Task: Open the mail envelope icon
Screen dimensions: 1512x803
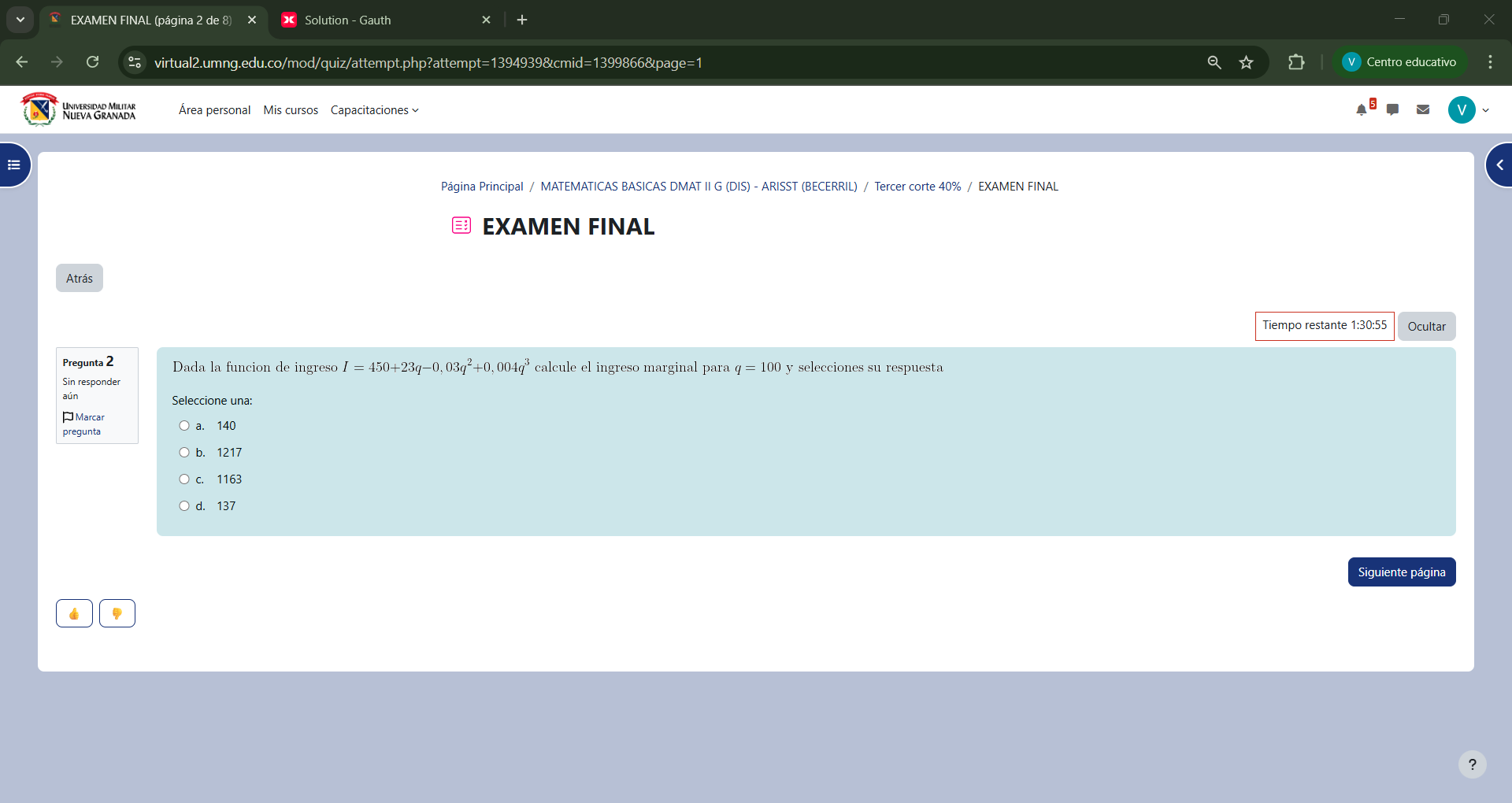Action: 1423,110
